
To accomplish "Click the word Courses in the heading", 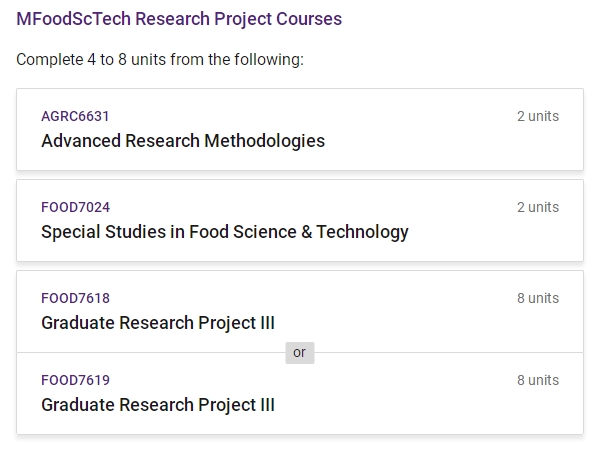I will [309, 19].
